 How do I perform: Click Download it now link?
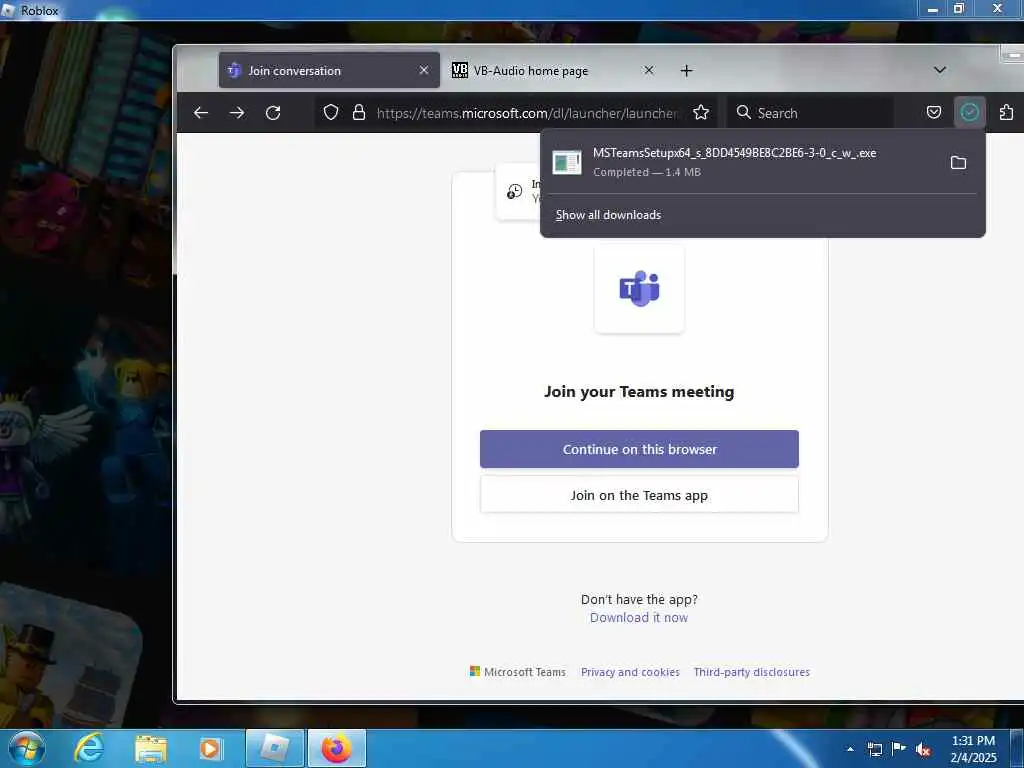[x=639, y=618]
